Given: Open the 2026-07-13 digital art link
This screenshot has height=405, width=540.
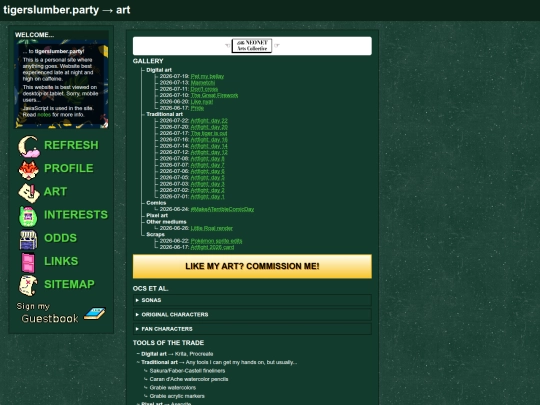Looking at the screenshot, I should pyautogui.click(x=203, y=83).
